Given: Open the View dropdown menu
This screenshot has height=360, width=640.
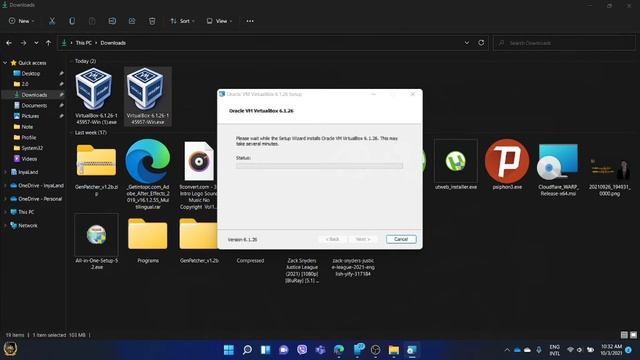Looking at the screenshot, I should [219, 21].
